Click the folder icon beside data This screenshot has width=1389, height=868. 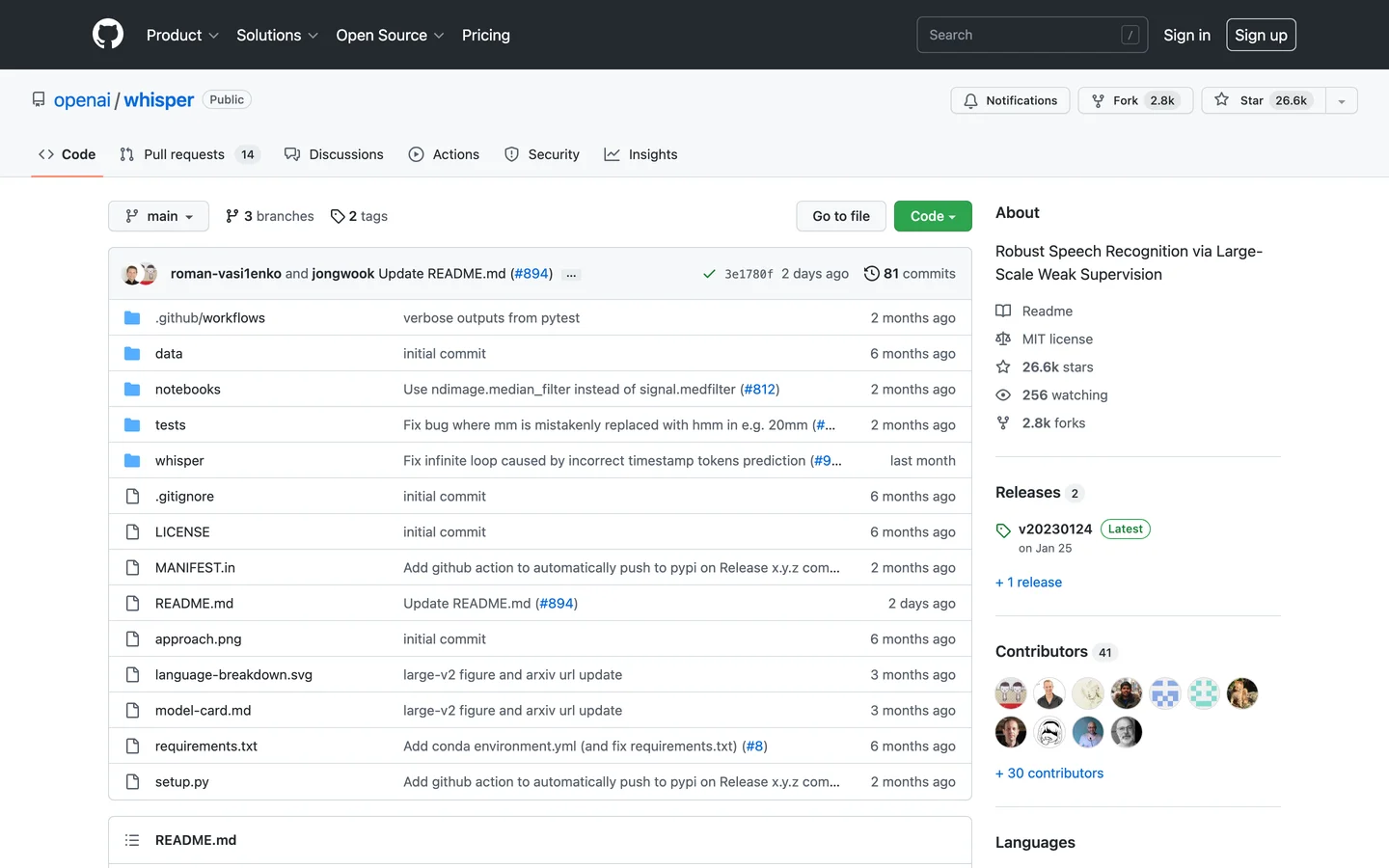click(132, 353)
